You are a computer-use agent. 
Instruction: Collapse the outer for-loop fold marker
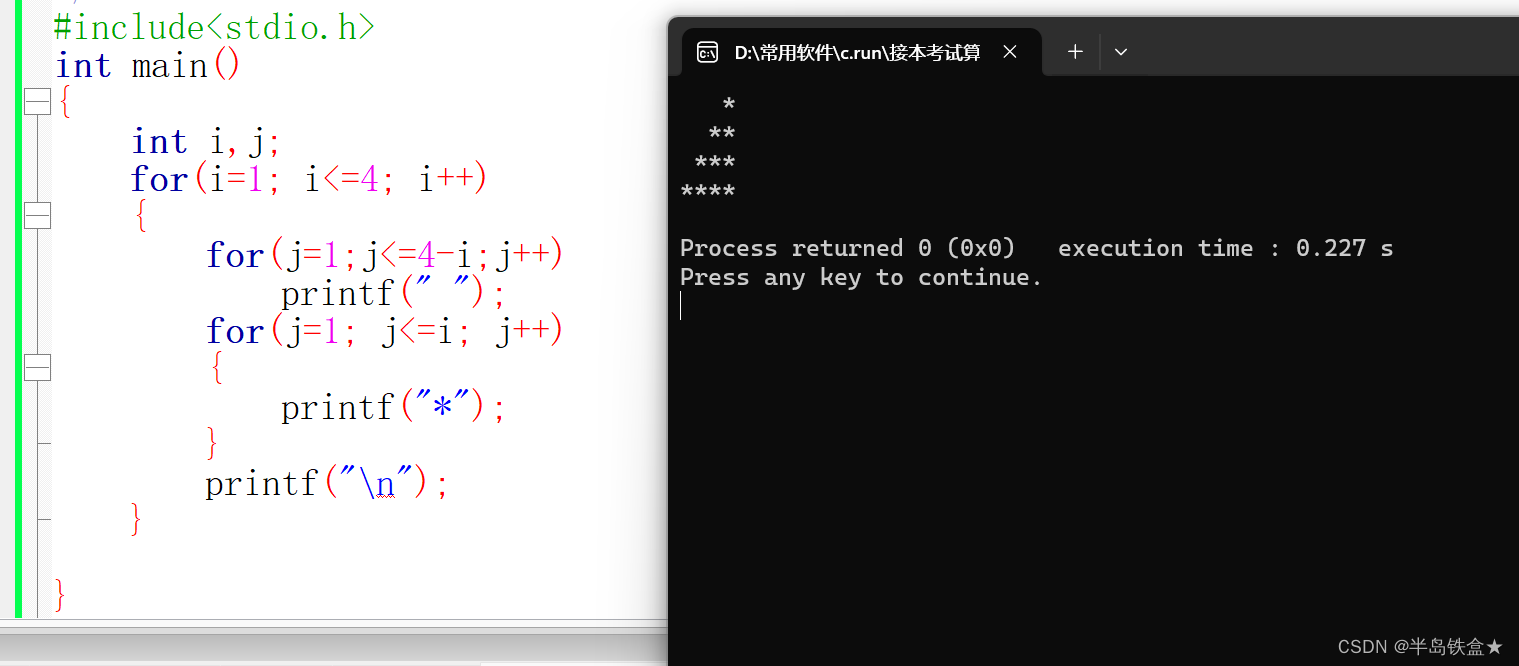(x=37, y=215)
